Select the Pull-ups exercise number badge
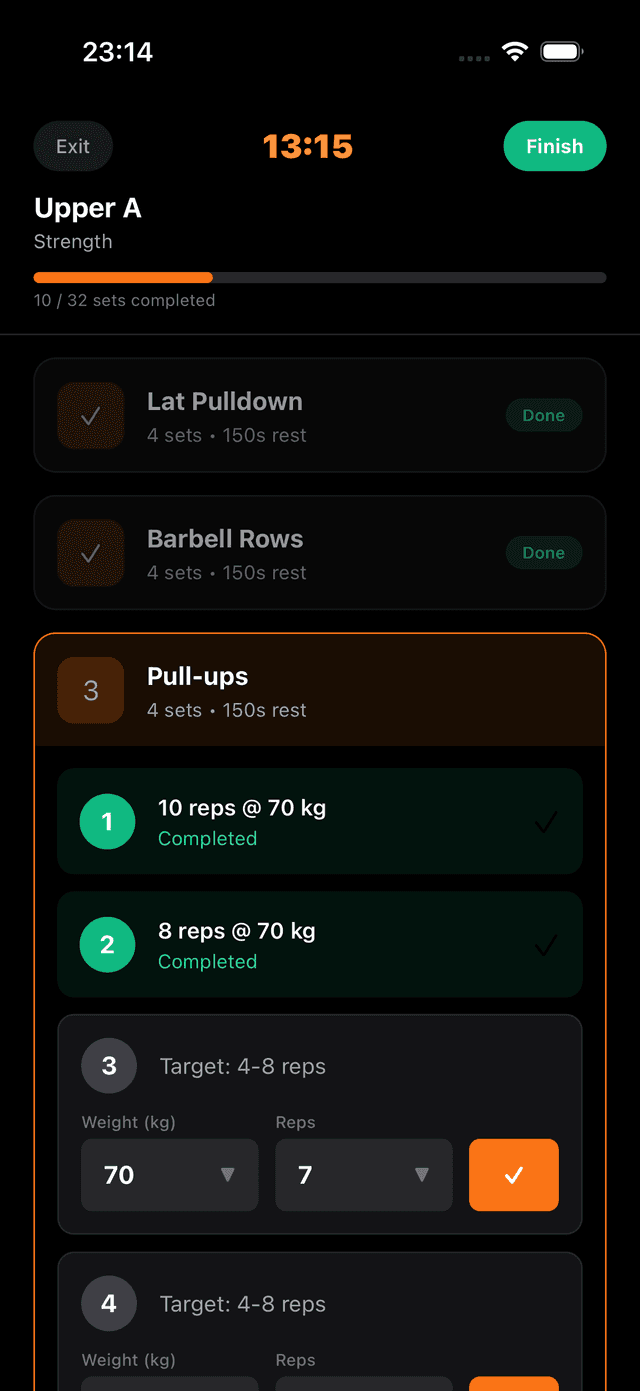Screen dimensions: 640x1391 point(91,690)
